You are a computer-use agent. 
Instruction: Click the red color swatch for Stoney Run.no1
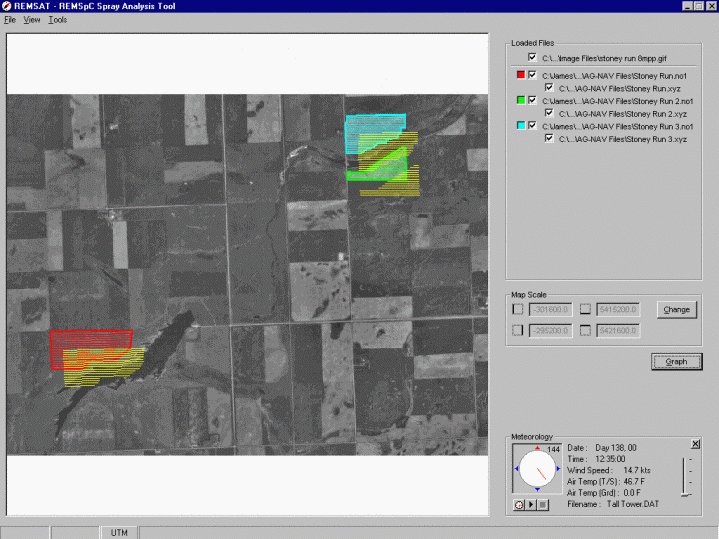521,75
